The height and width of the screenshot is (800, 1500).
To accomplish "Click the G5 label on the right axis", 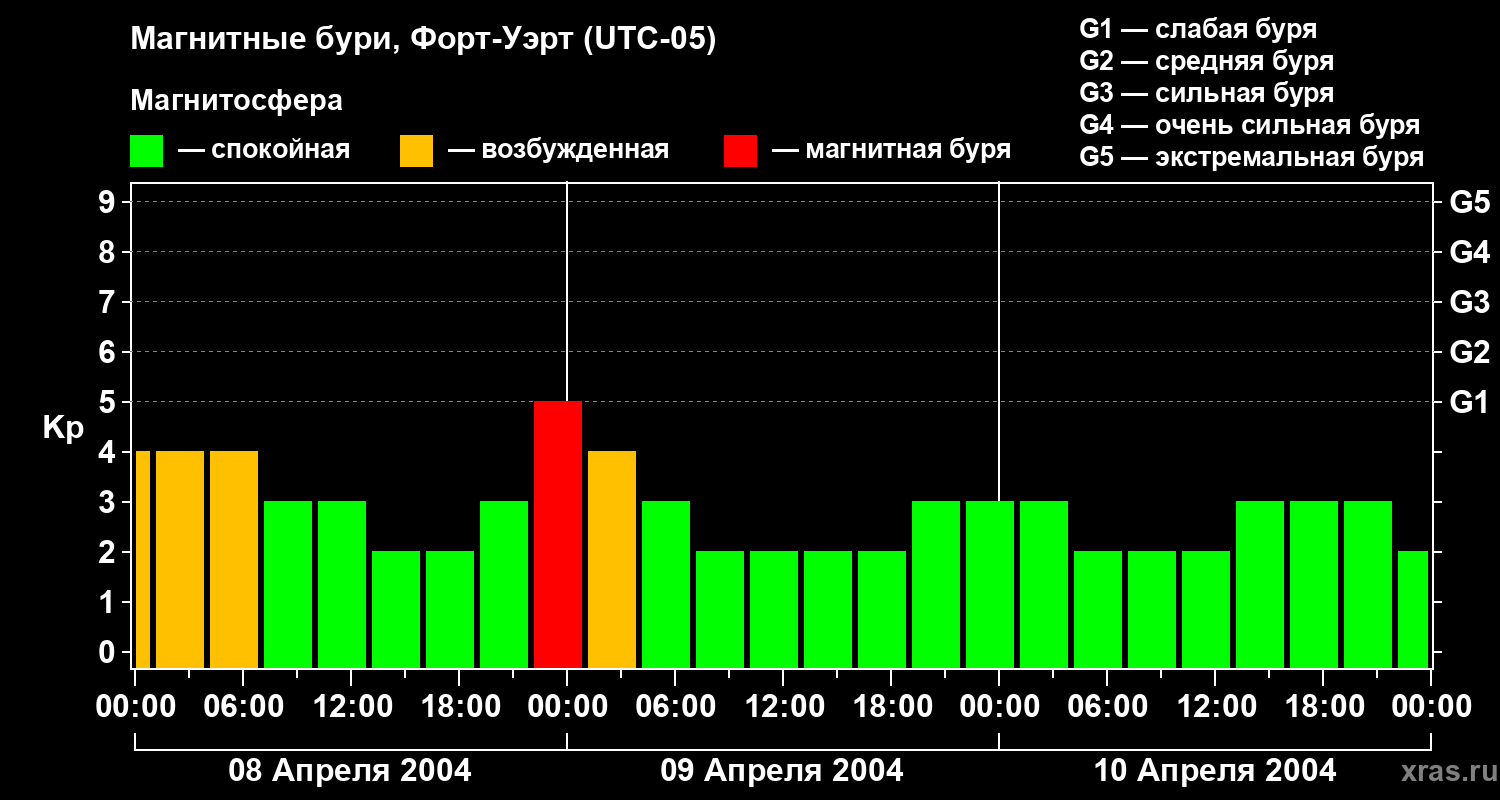I will (x=1469, y=202).
